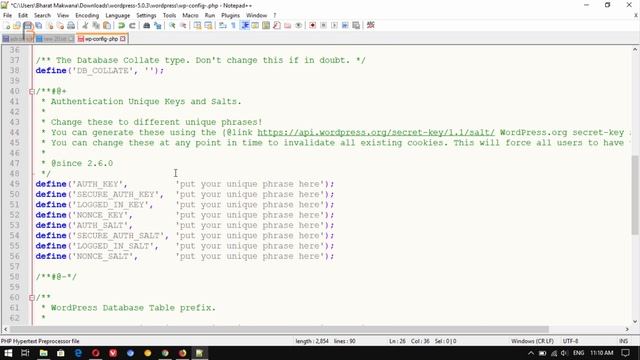Click UTF-8 encoding in status bar
Image resolution: width=640 pixels, height=360 pixels.
pos(570,341)
